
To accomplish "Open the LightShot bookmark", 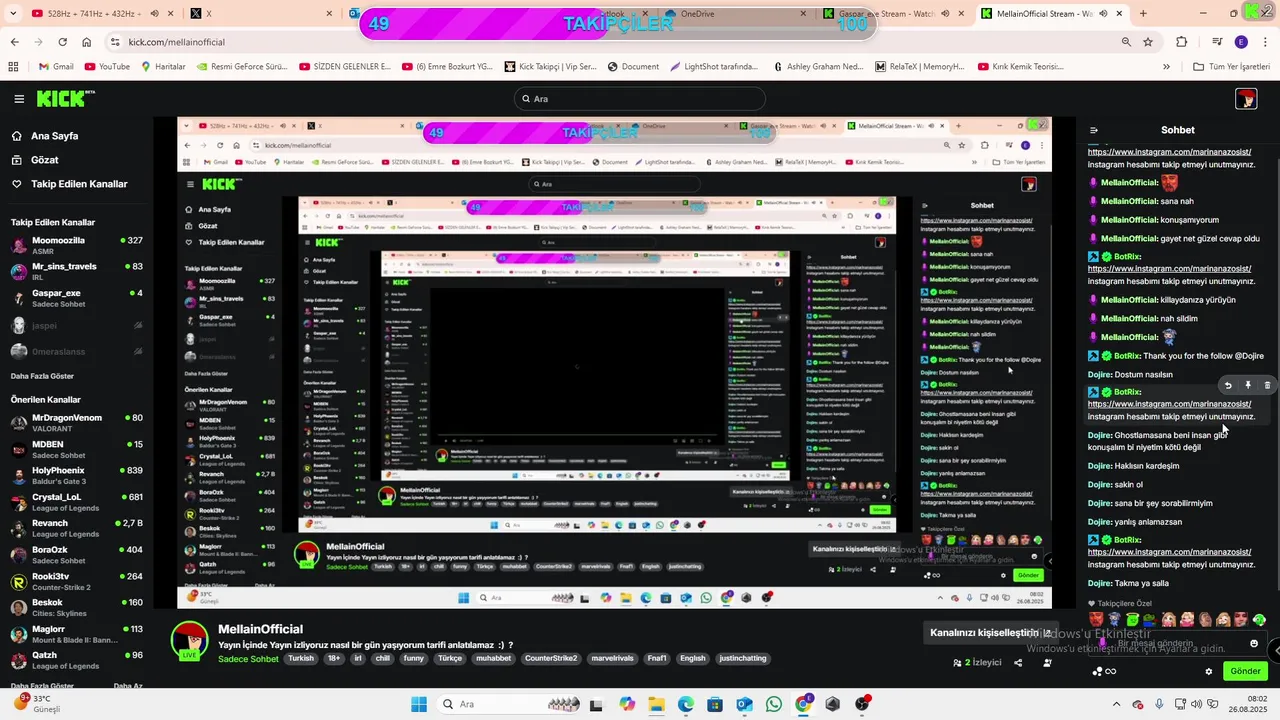I will [x=712, y=67].
